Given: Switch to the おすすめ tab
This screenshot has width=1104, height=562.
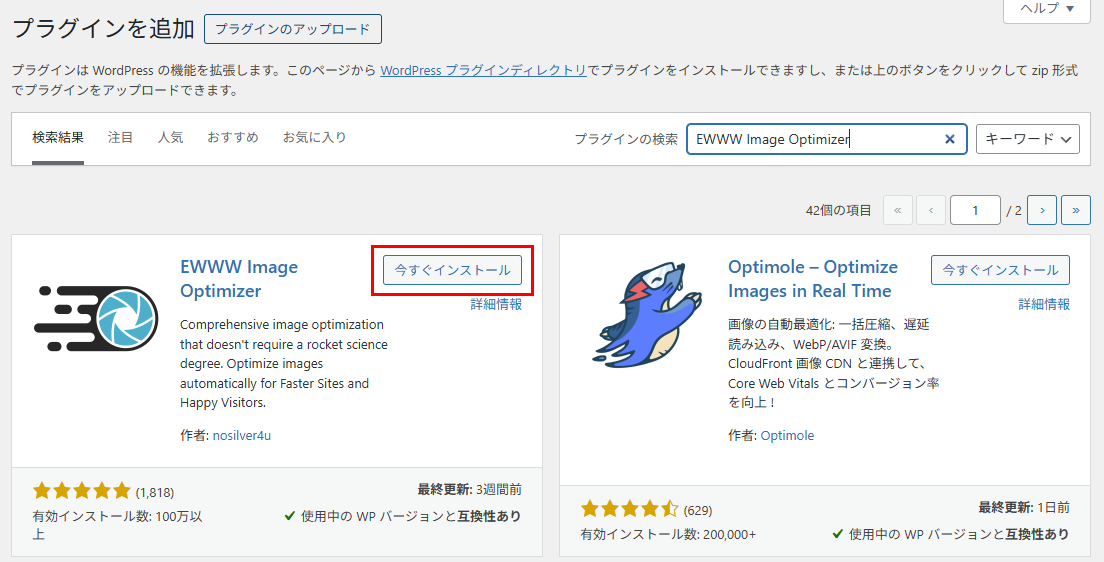Looking at the screenshot, I should 233,137.
